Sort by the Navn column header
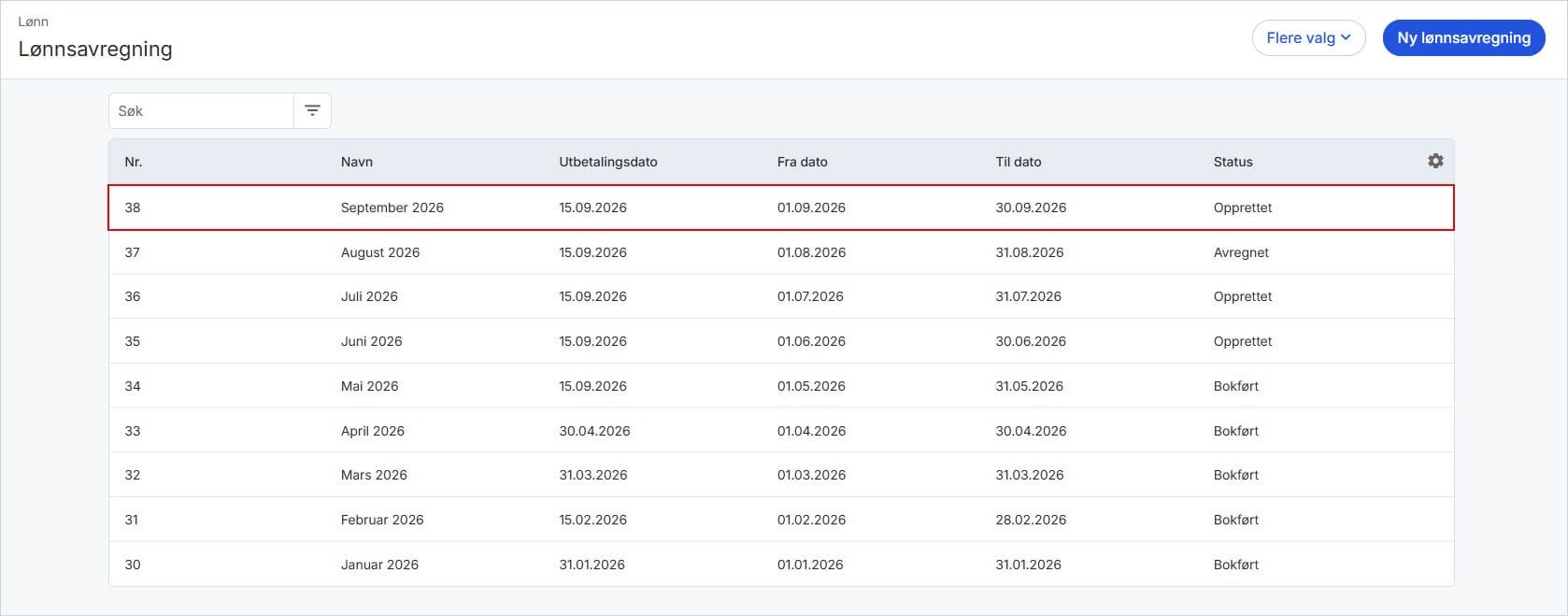 357,162
